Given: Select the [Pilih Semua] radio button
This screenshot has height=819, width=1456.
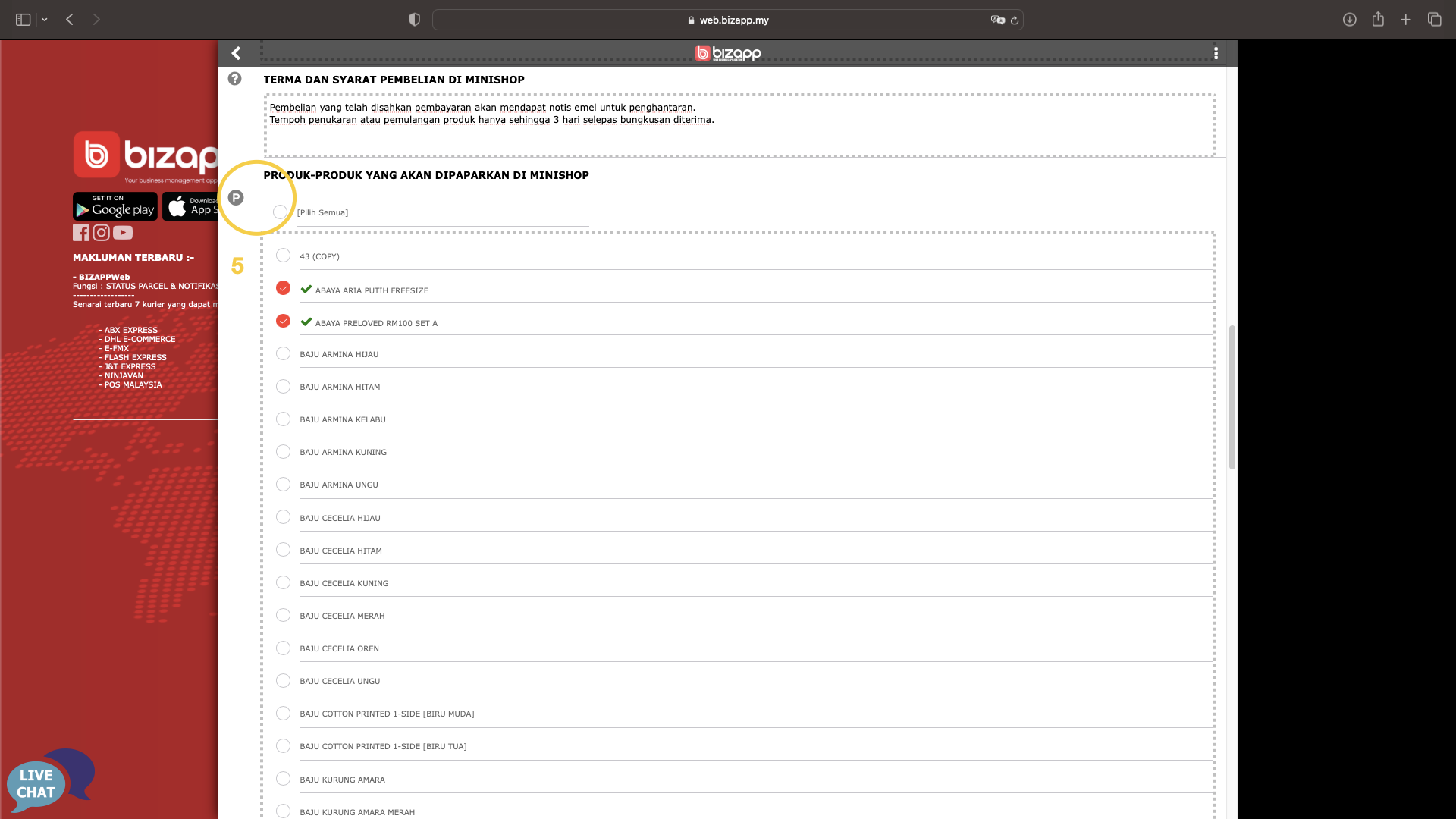Looking at the screenshot, I should pyautogui.click(x=280, y=212).
